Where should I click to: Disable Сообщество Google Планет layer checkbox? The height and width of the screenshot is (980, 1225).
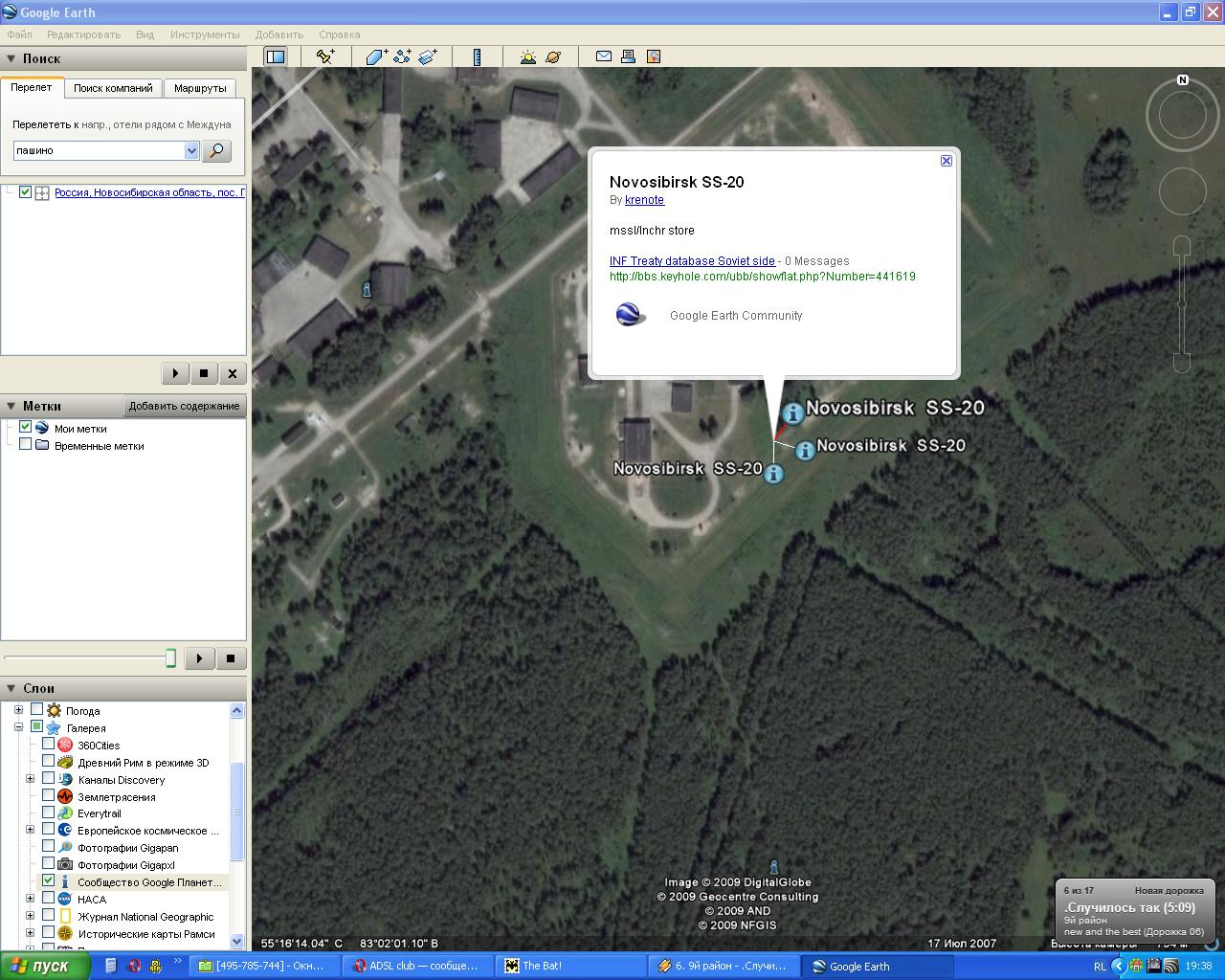click(x=48, y=881)
